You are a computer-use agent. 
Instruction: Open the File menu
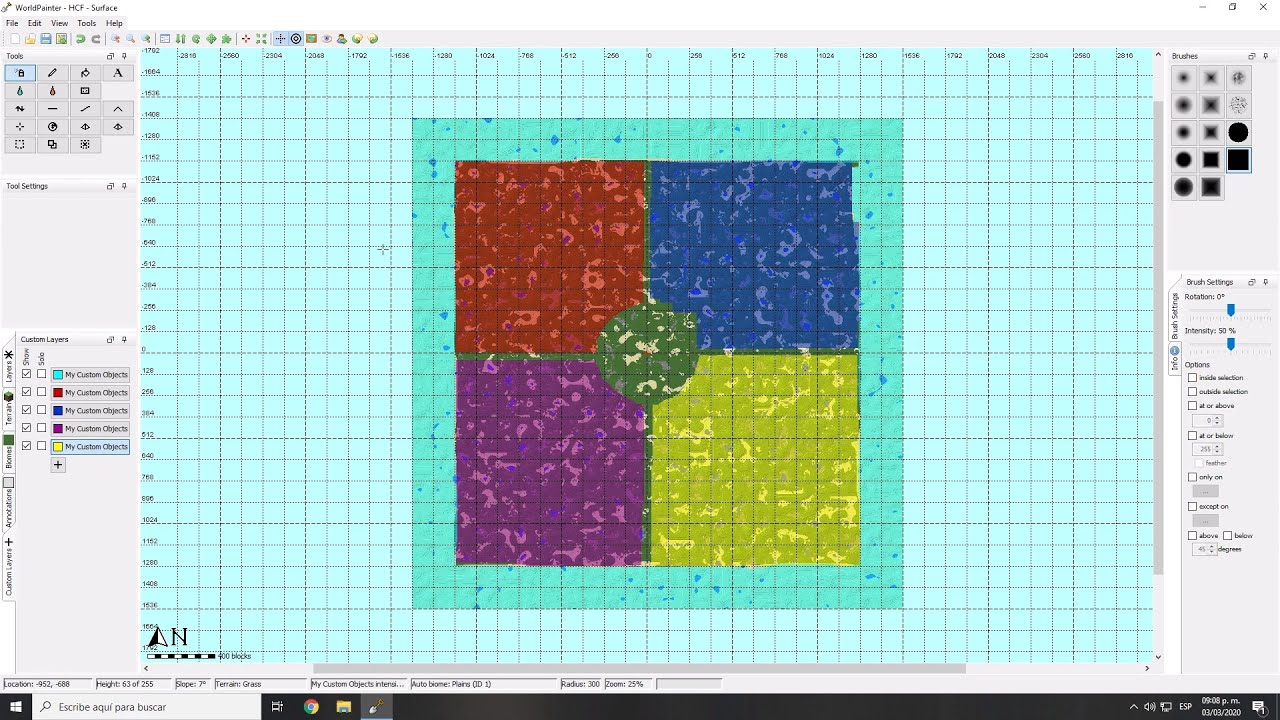[x=12, y=23]
